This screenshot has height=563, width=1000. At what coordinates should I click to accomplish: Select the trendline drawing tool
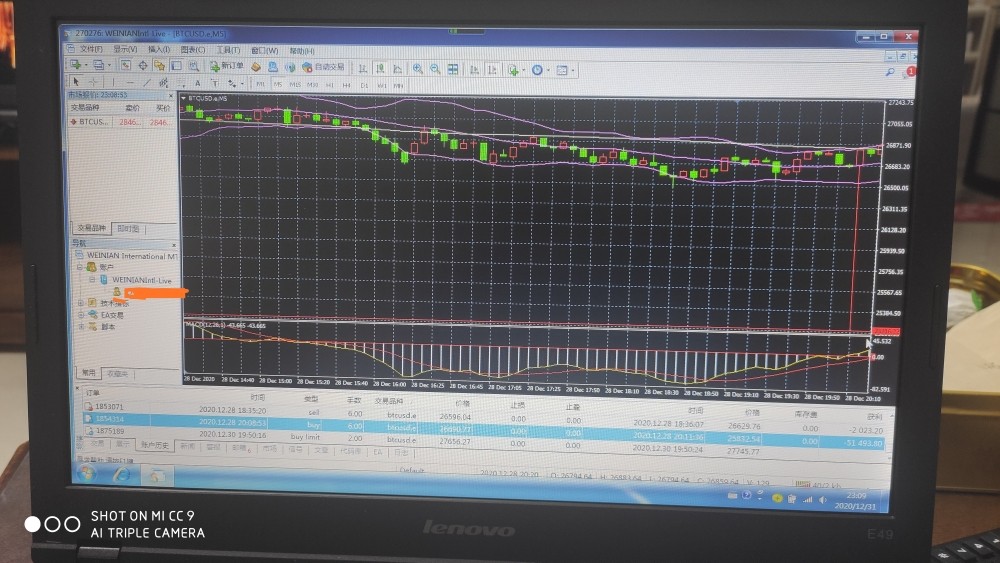(146, 83)
